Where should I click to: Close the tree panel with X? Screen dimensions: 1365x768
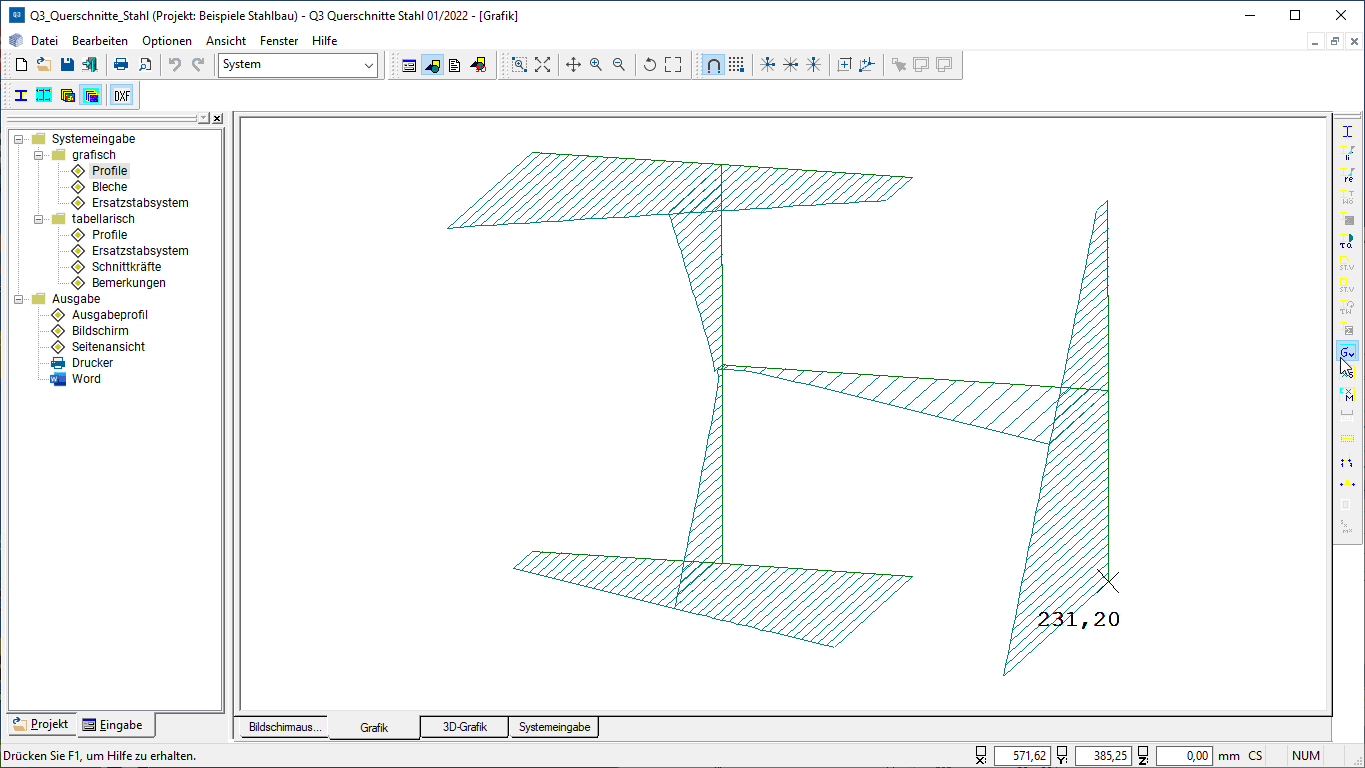pos(217,118)
